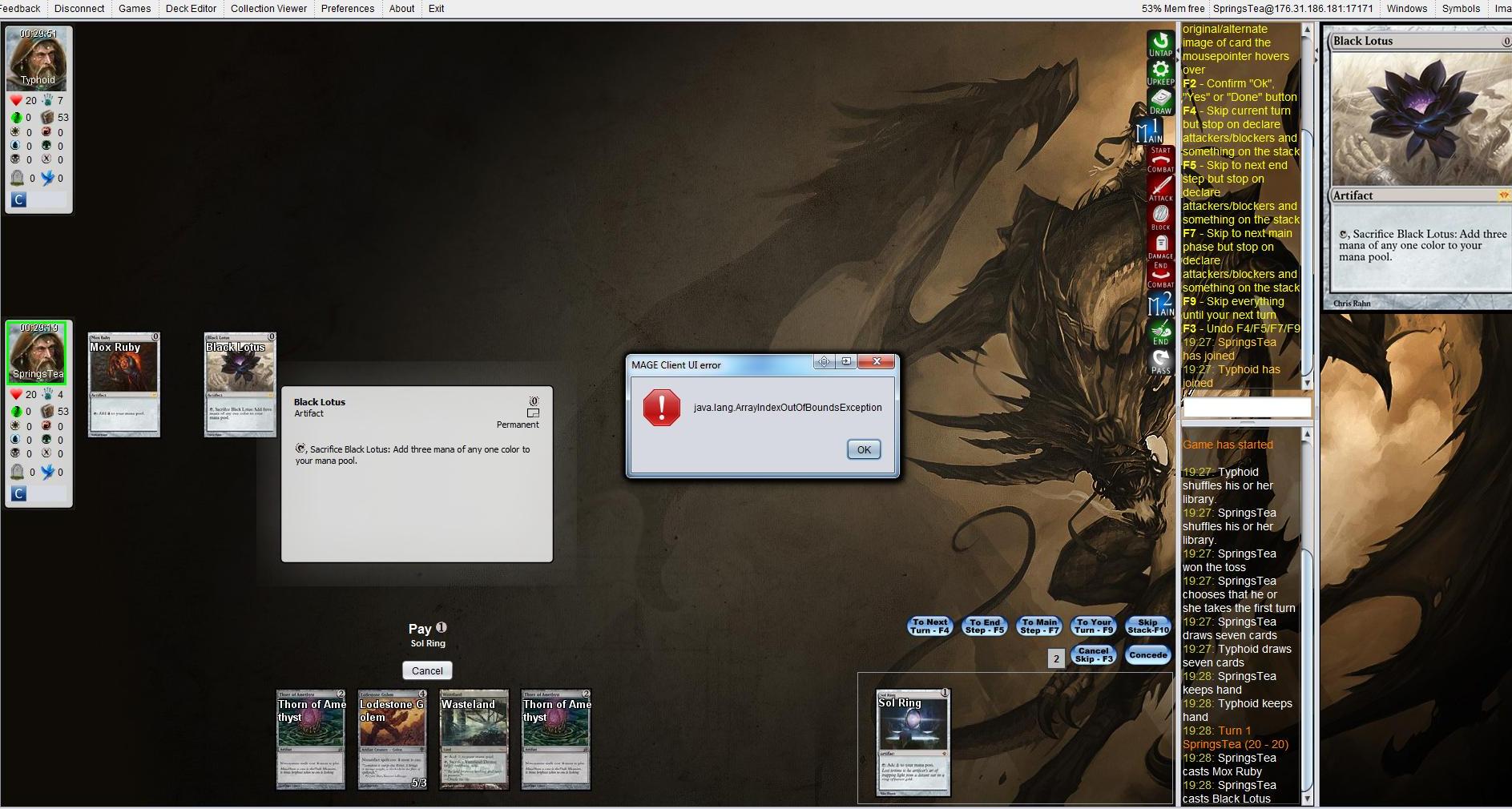Click the chat message input field

pos(1247,408)
